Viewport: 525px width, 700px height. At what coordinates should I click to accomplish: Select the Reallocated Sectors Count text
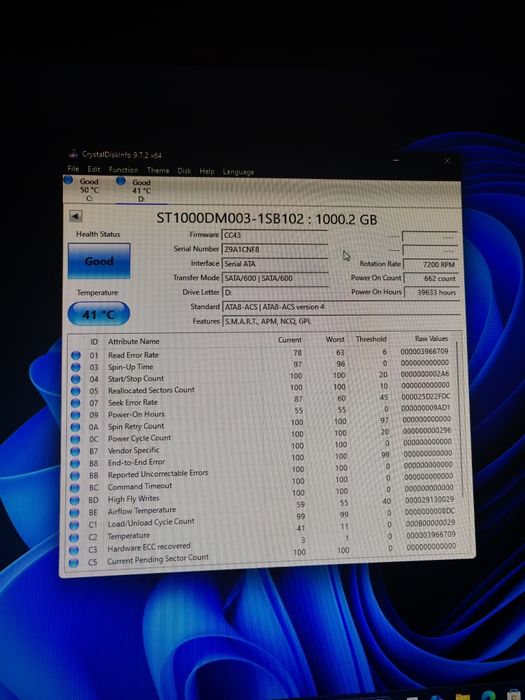pos(151,390)
